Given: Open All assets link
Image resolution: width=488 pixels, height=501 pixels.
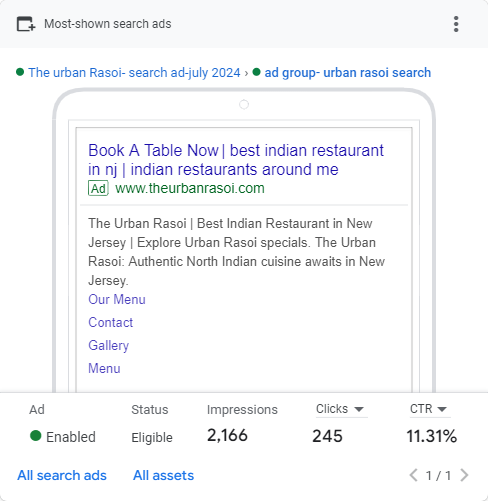Looking at the screenshot, I should (x=163, y=475).
